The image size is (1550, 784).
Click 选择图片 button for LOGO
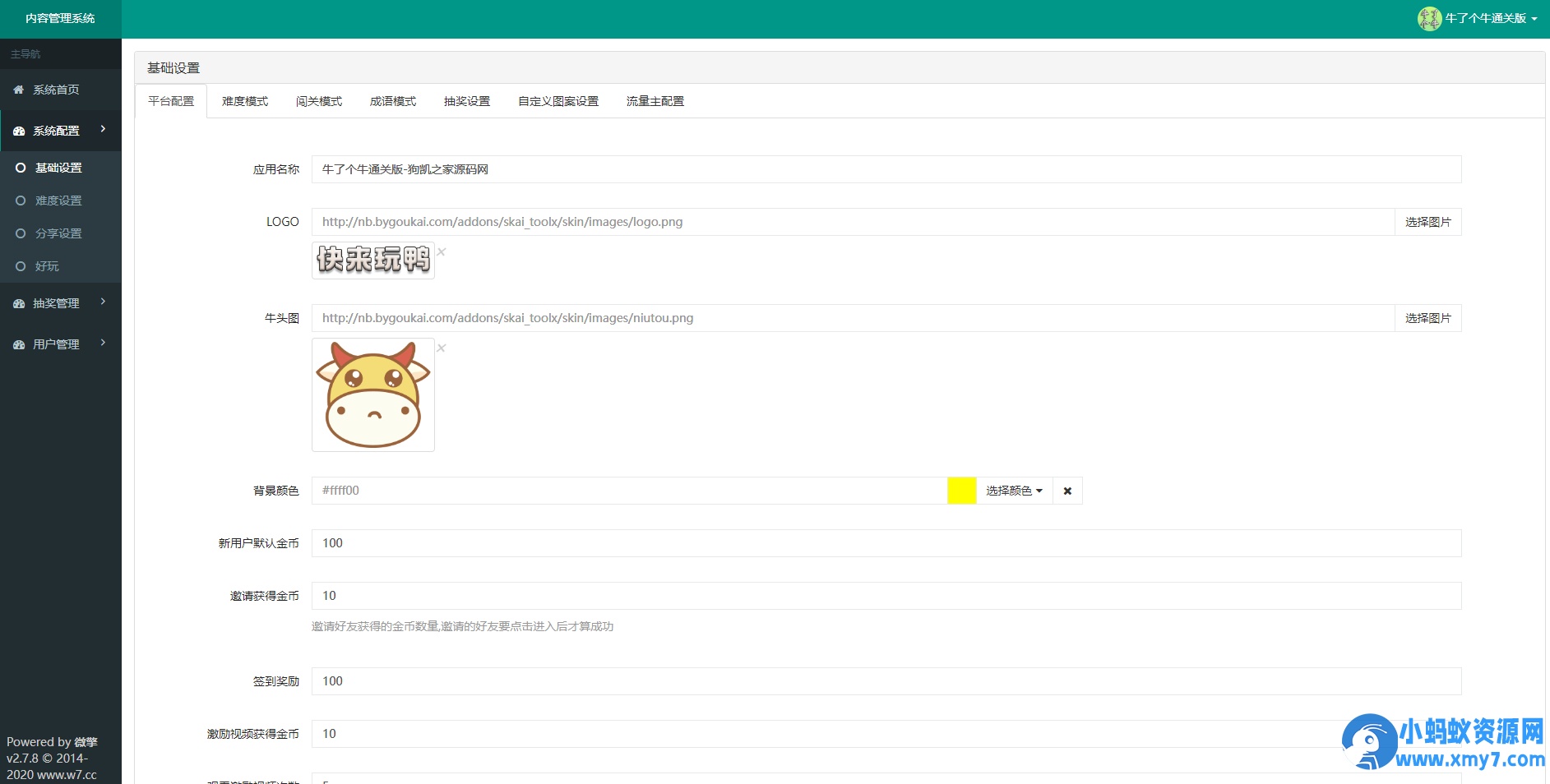tap(1427, 222)
